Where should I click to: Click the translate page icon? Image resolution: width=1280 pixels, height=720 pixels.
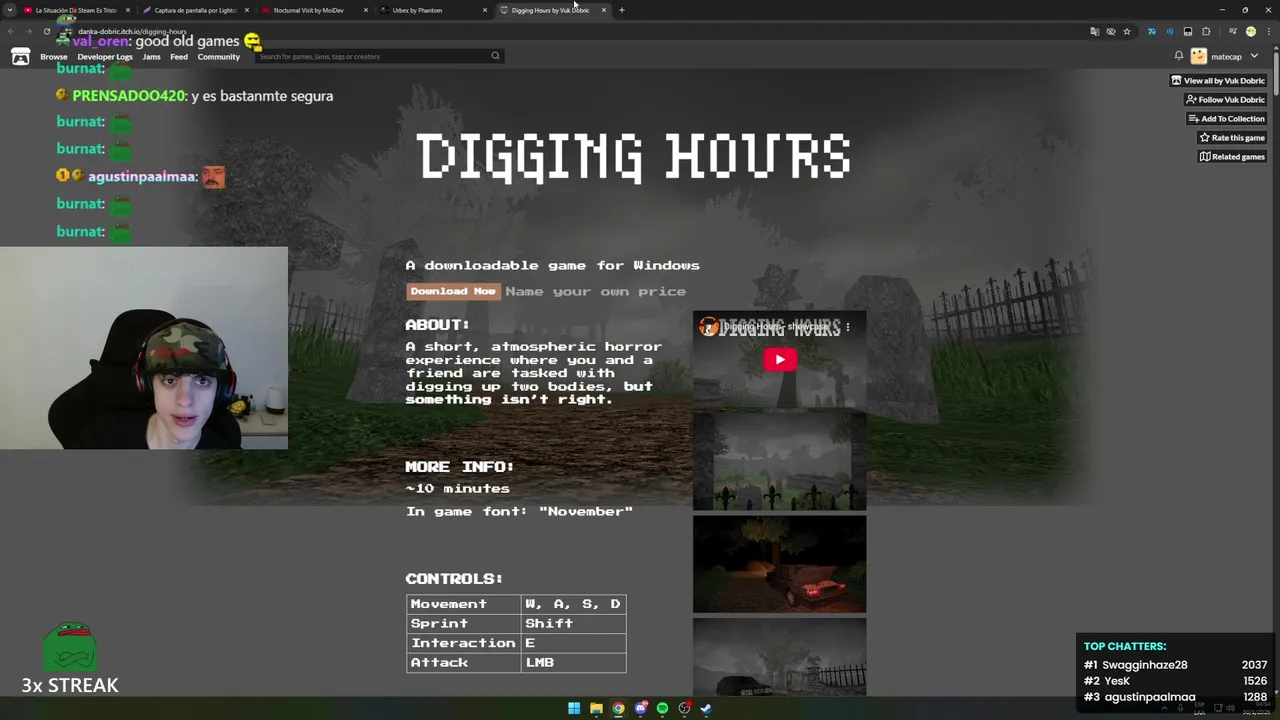coord(1095,31)
